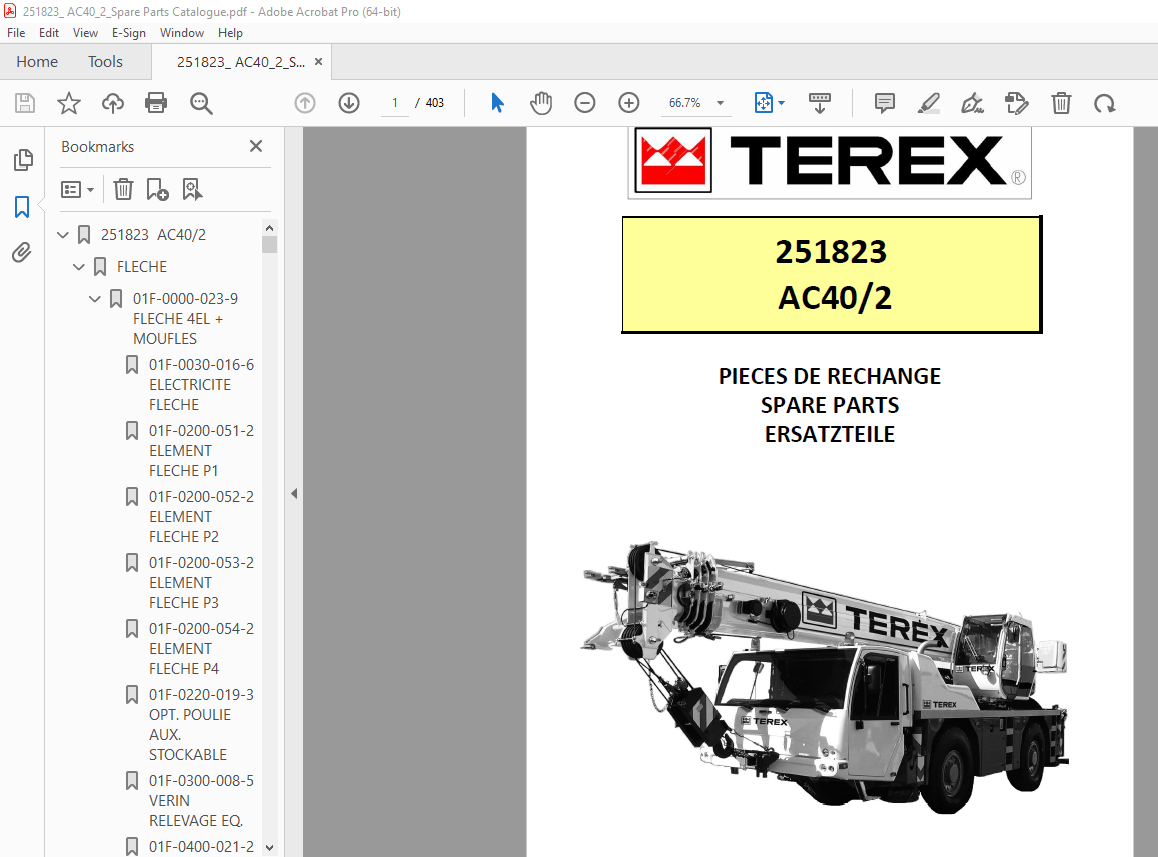Open the File menu
The image size is (1158, 857).
pos(16,33)
